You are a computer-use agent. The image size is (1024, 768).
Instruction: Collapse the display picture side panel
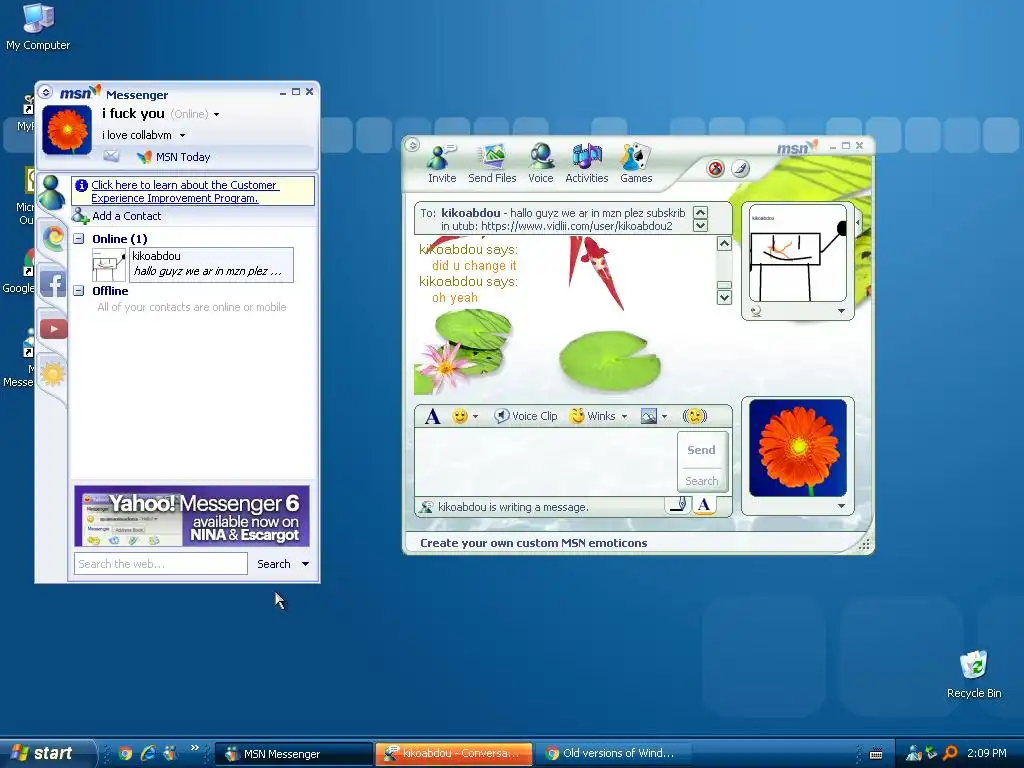(x=858, y=223)
